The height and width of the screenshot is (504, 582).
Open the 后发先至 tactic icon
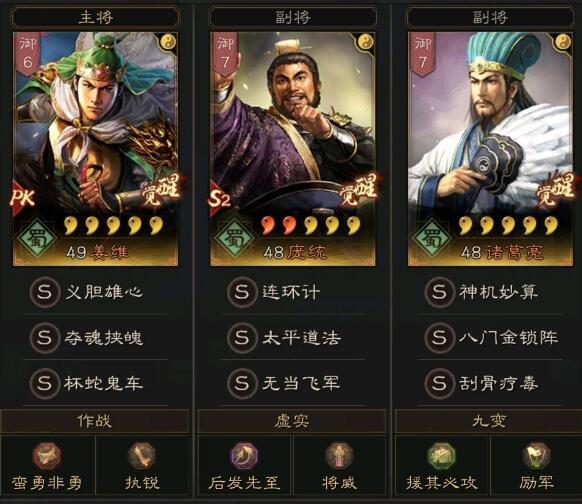click(x=244, y=455)
